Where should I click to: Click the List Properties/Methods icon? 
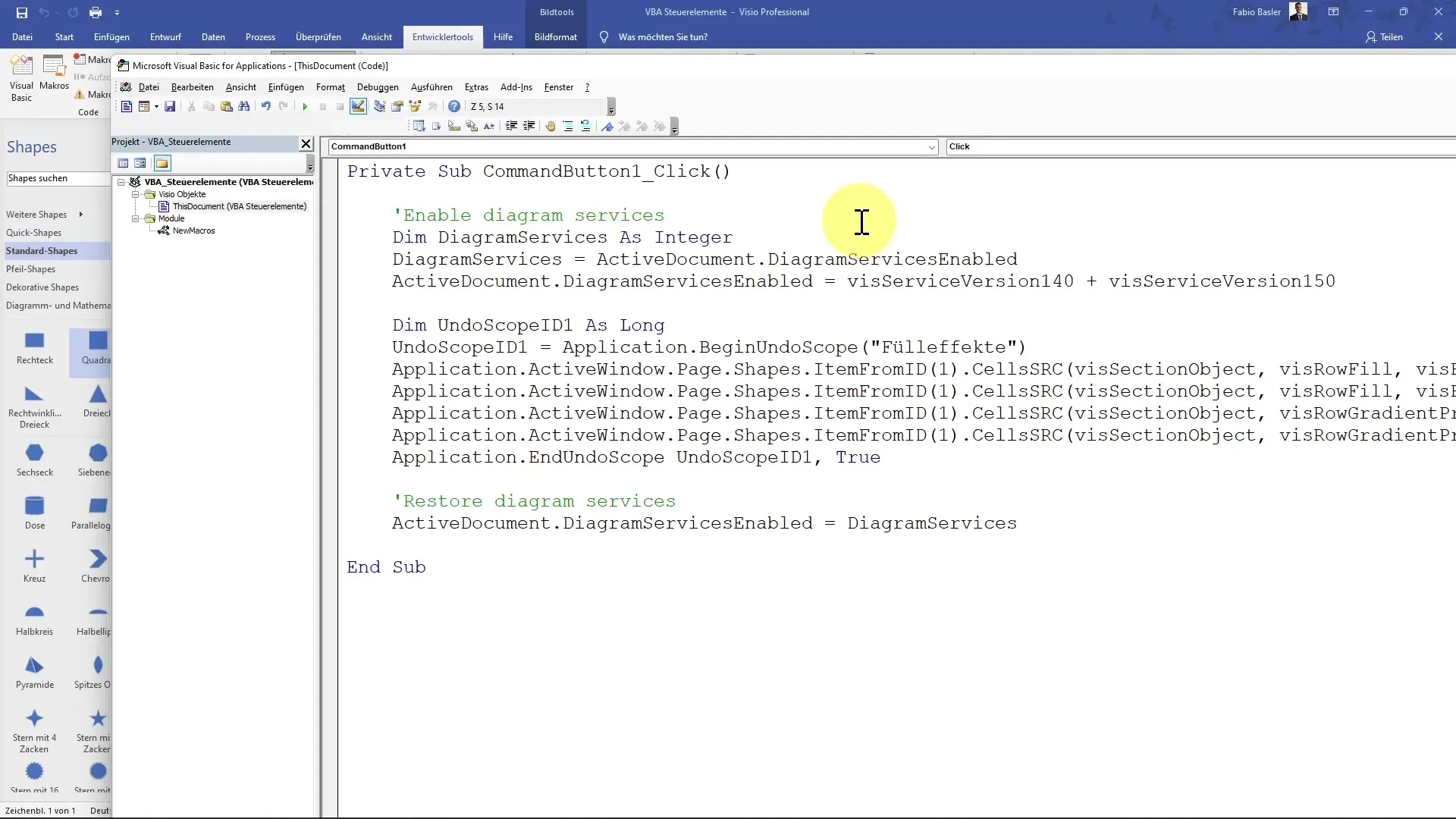click(419, 126)
